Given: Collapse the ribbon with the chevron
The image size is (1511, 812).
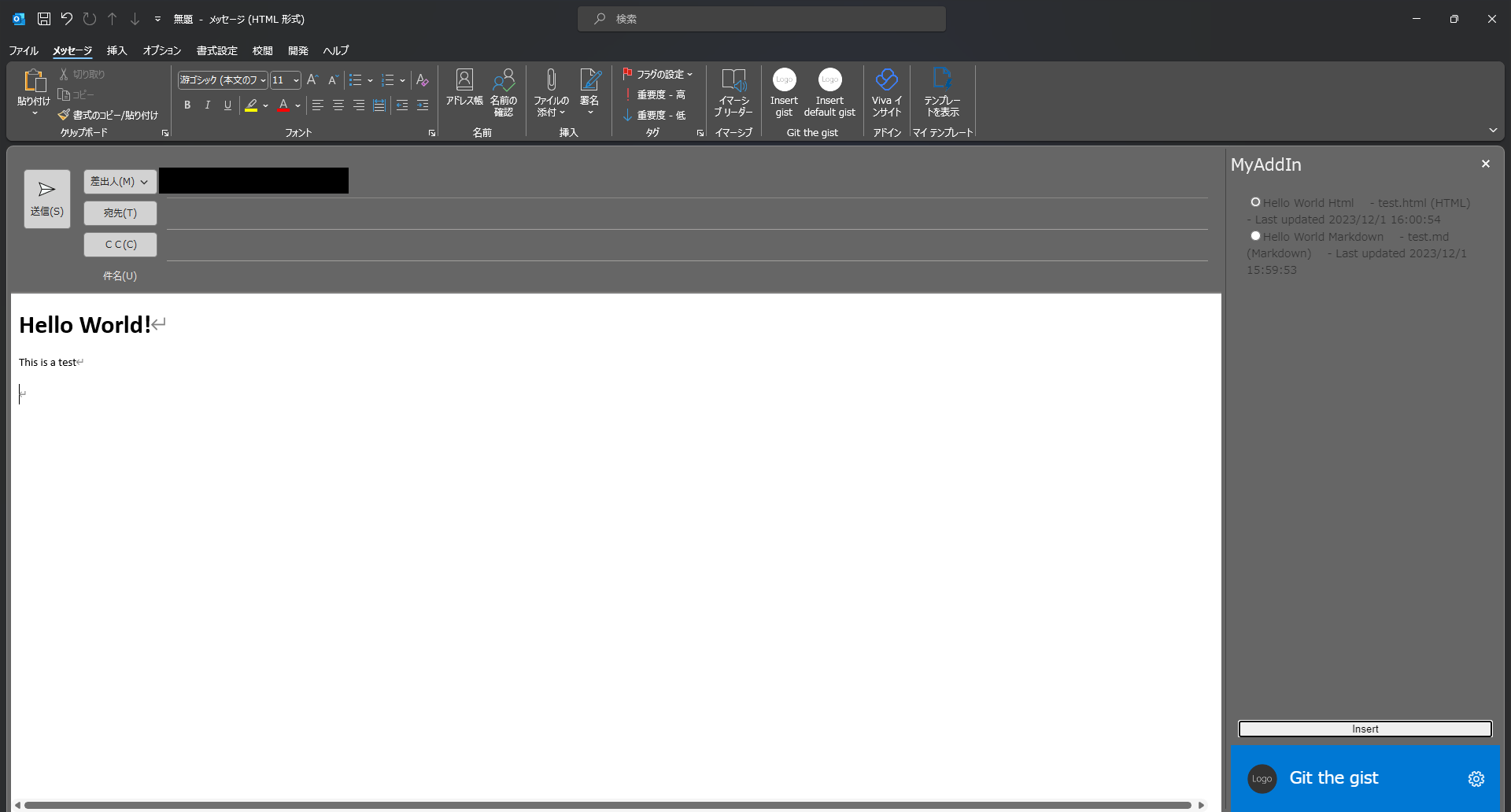Looking at the screenshot, I should point(1493,130).
